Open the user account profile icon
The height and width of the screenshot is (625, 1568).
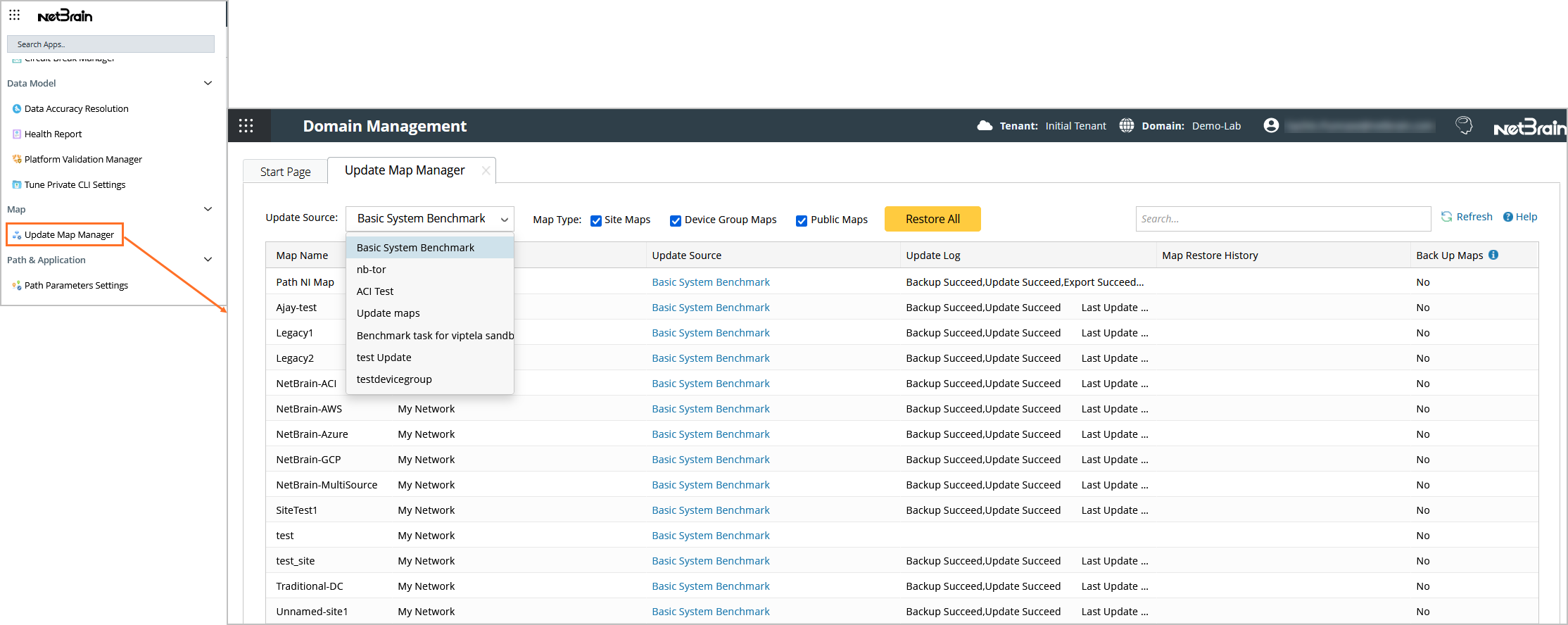[x=1270, y=125]
